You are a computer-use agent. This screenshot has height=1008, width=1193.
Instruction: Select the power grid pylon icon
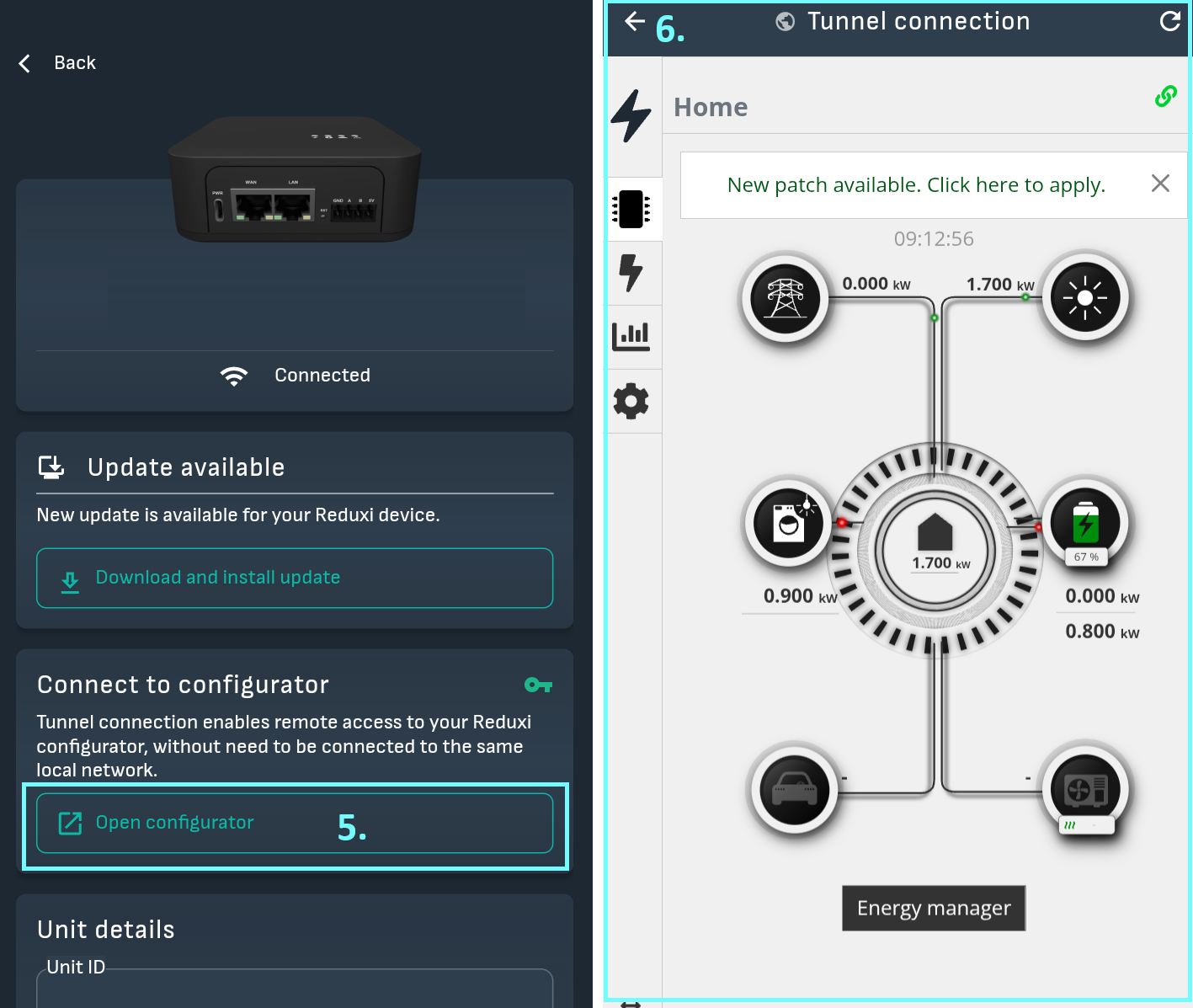tap(786, 297)
